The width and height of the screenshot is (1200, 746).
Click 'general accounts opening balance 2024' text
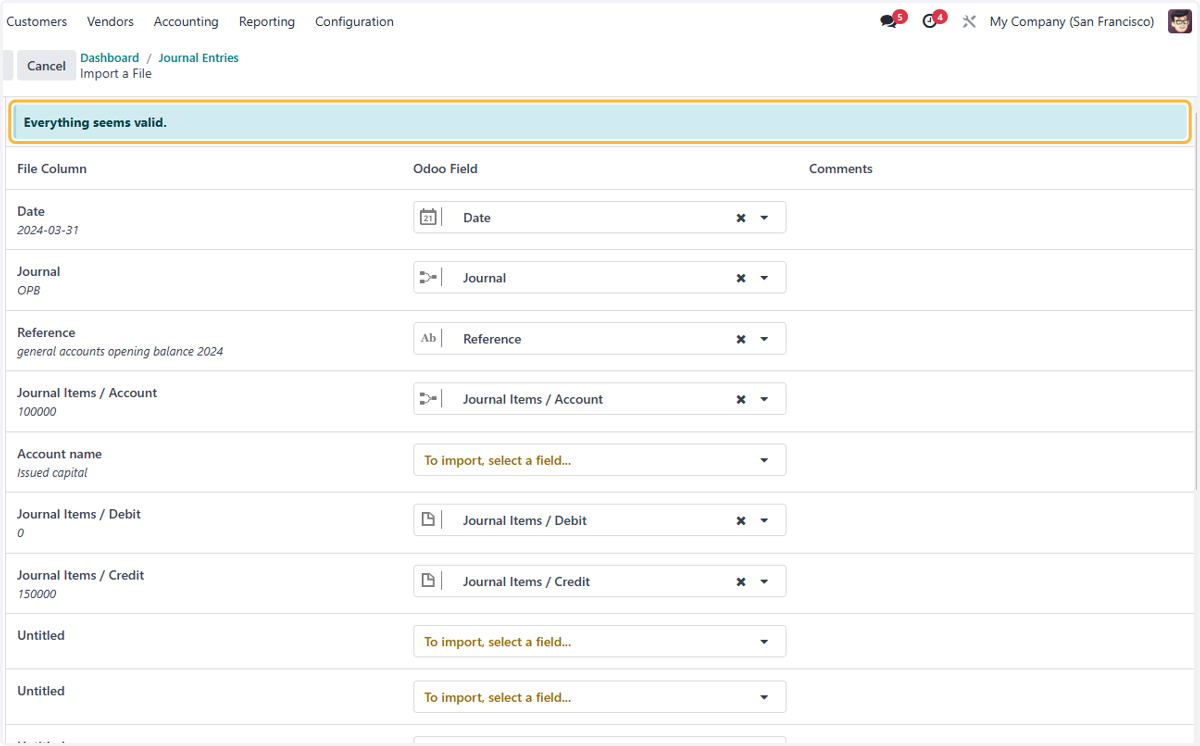[x=120, y=352]
